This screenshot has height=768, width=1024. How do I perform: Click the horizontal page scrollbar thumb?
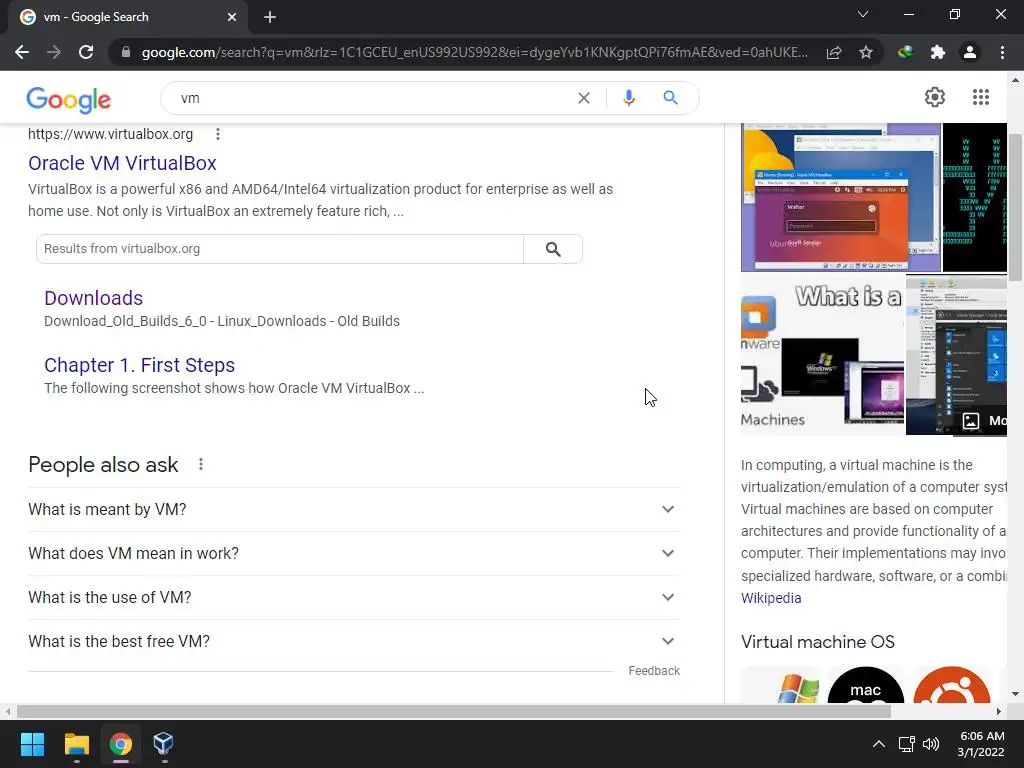pos(453,711)
